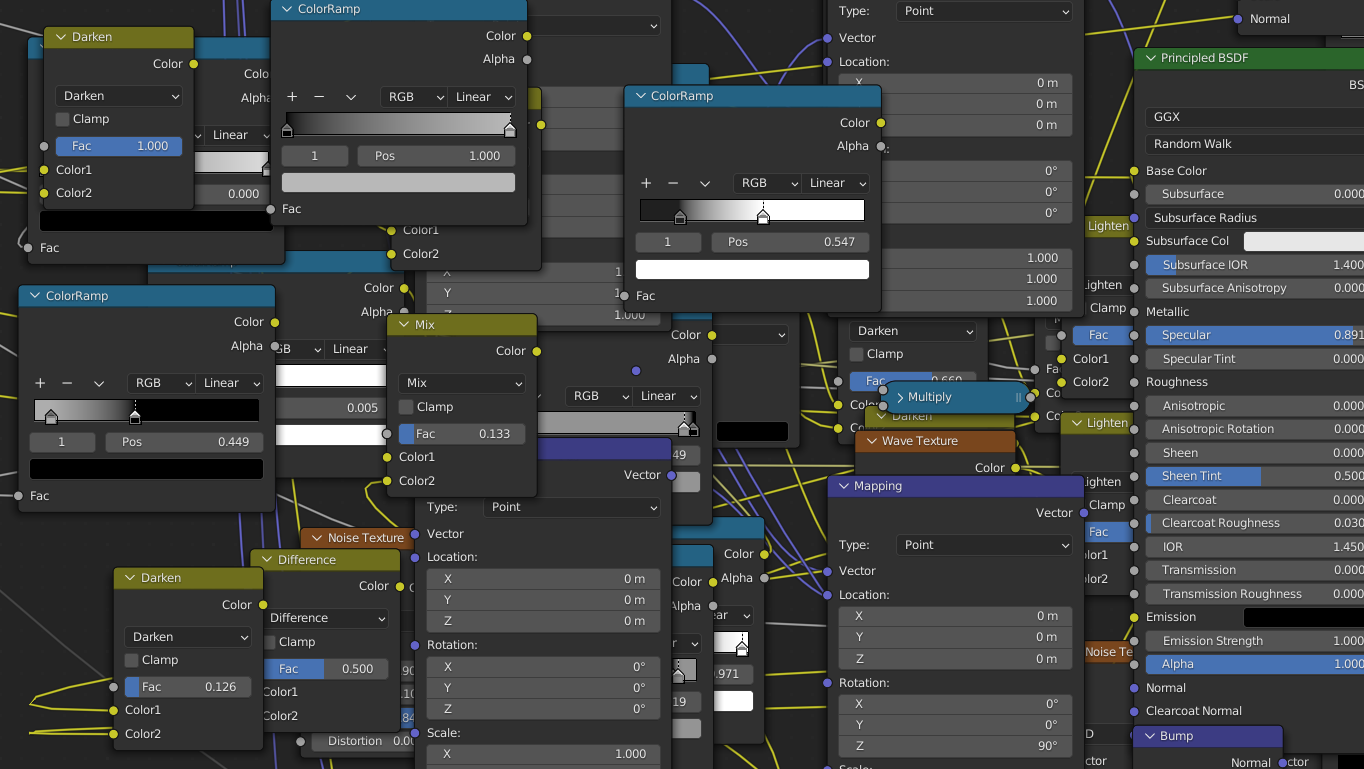Collapse the Bump node via its chevron
The width and height of the screenshot is (1364, 769).
(1150, 735)
